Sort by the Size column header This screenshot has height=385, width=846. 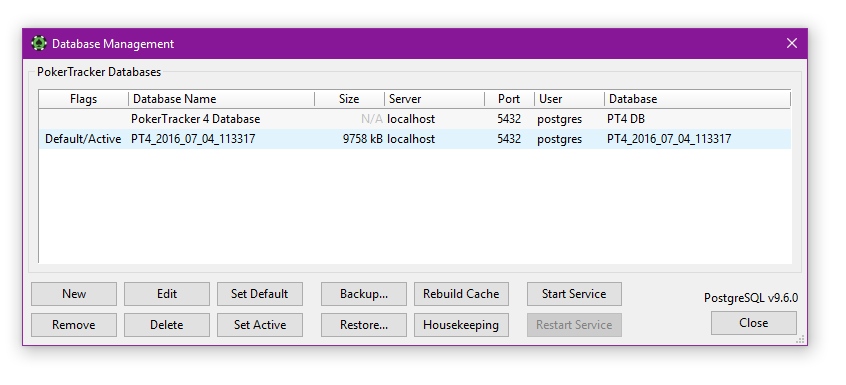coord(350,99)
